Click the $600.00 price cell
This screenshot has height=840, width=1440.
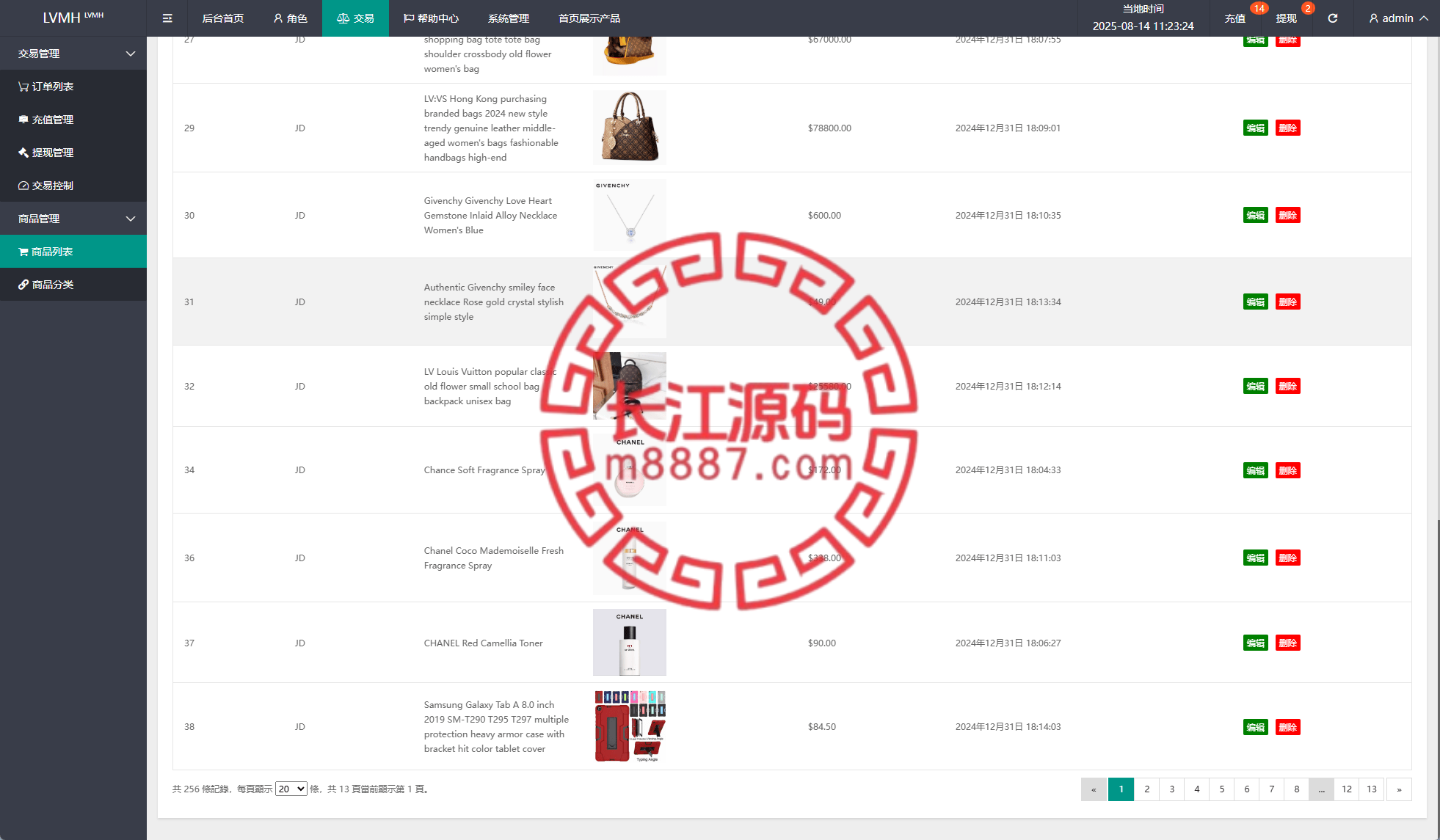click(824, 215)
